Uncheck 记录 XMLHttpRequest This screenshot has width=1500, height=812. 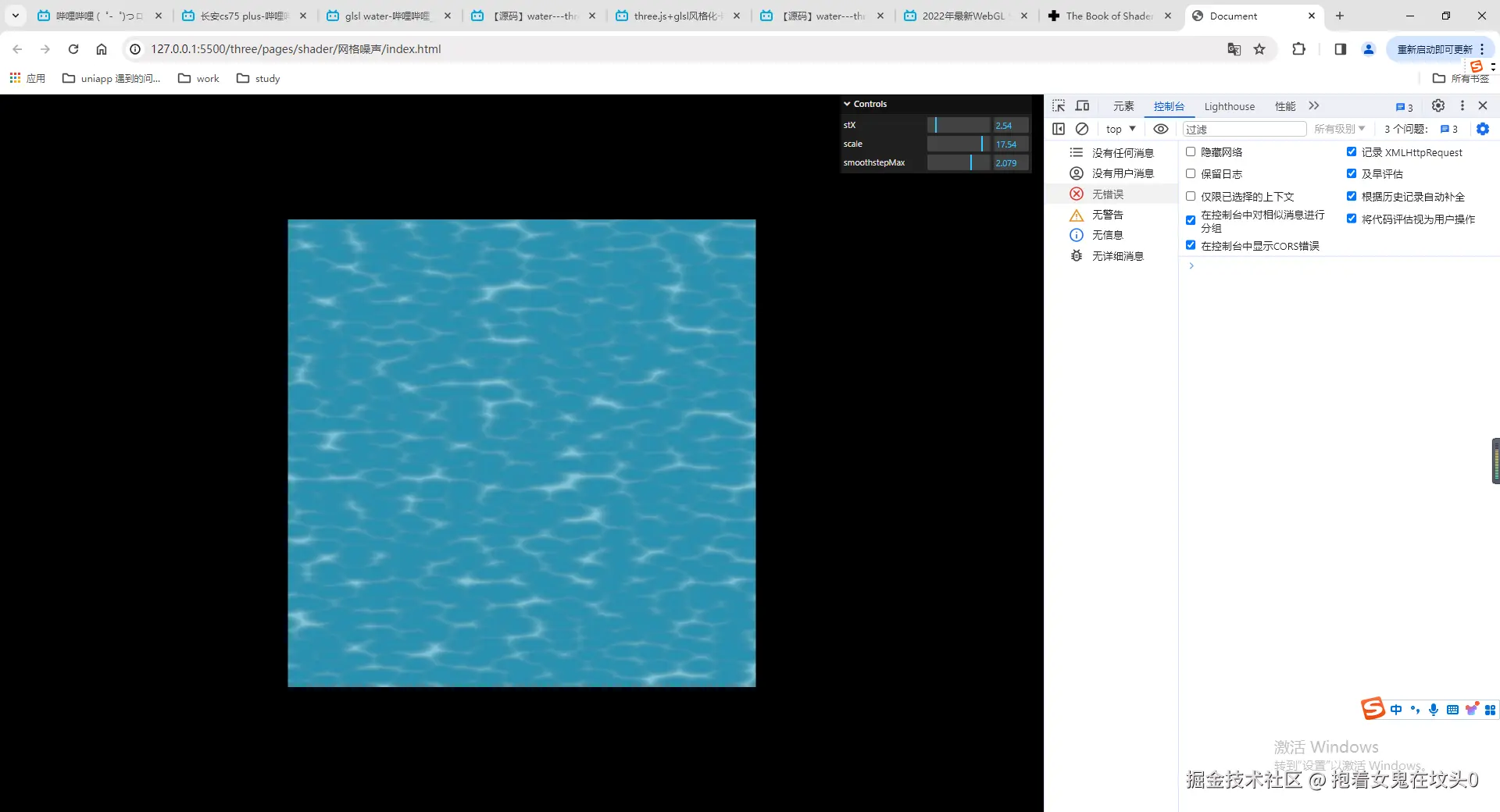[x=1352, y=152]
